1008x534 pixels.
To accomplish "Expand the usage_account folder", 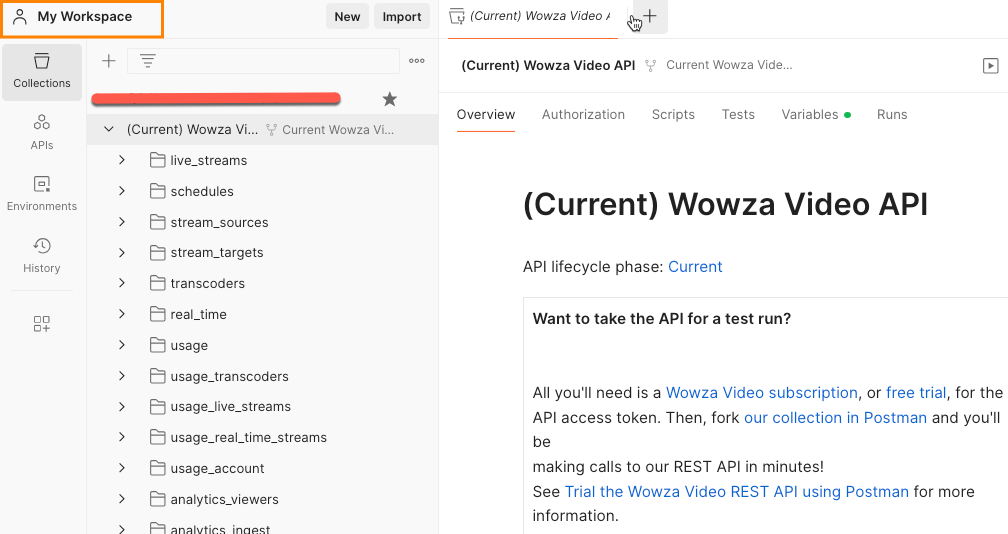I will 122,468.
